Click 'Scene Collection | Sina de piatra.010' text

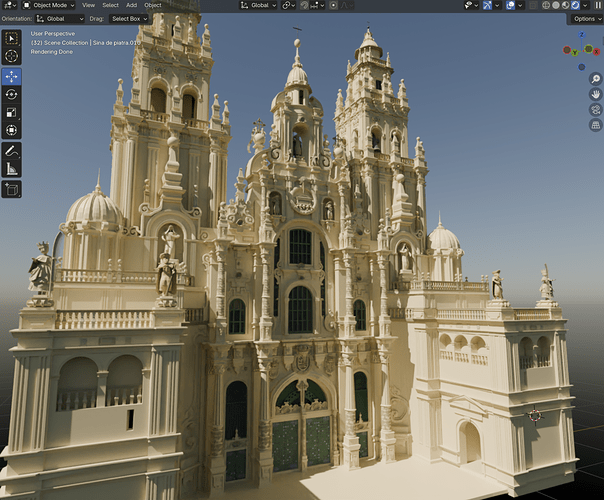click(92, 43)
